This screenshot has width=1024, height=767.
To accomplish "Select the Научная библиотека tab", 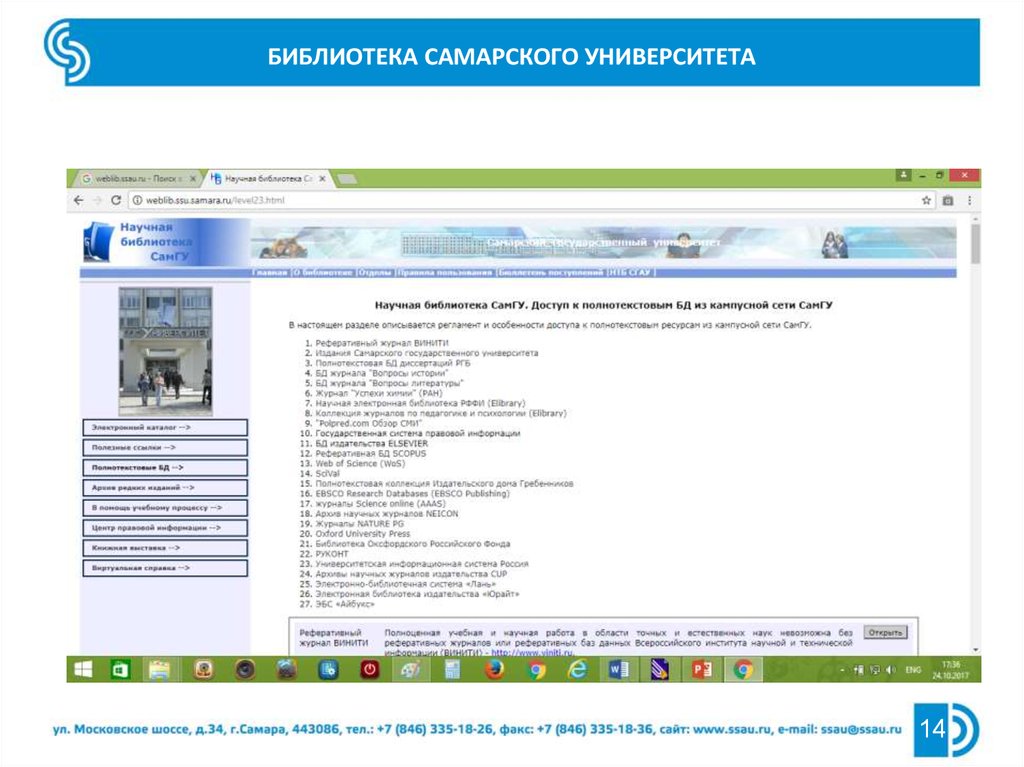I will point(268,178).
